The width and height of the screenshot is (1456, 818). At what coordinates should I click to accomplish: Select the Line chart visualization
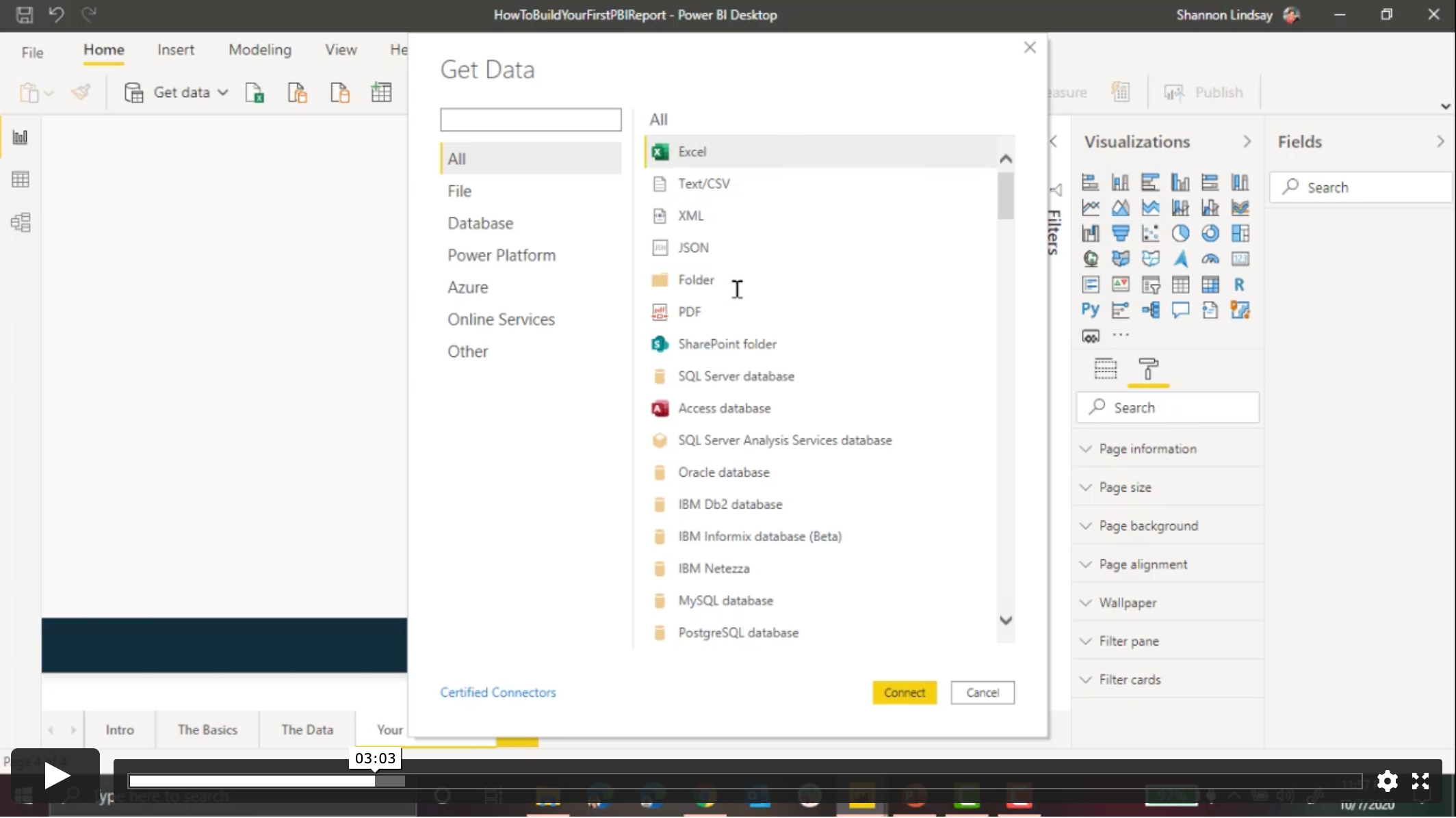point(1090,207)
